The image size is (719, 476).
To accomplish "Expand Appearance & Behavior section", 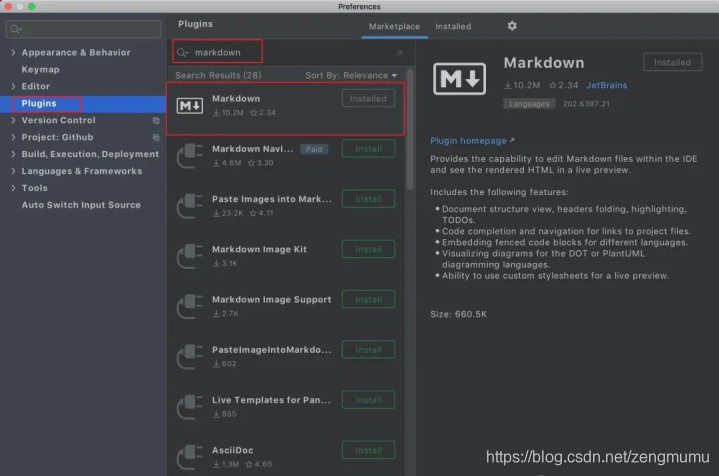I will pos(13,53).
